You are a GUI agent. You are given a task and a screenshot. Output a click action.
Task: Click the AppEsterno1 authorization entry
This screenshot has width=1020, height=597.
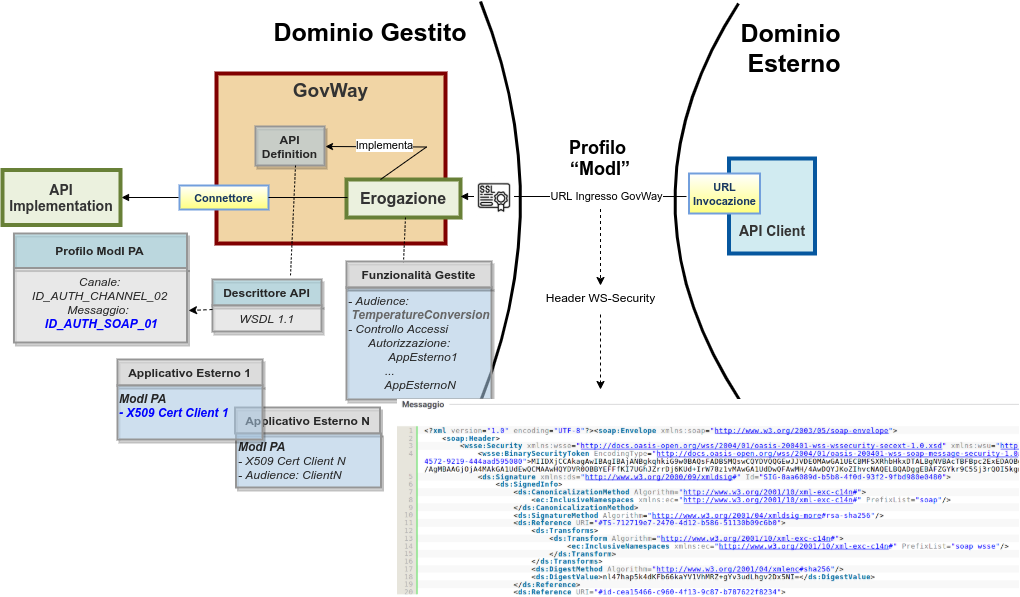pyautogui.click(x=423, y=357)
